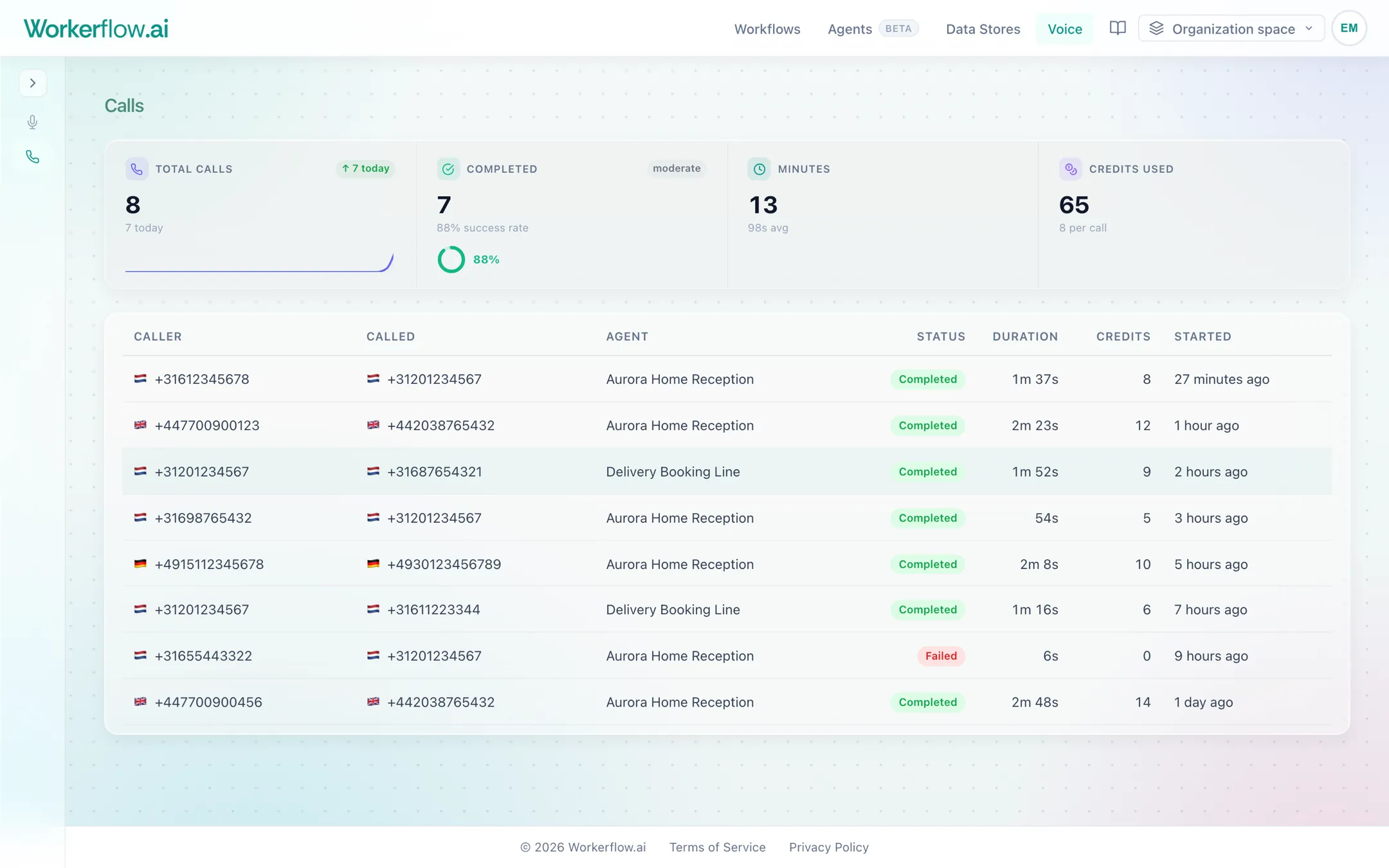This screenshot has width=1389, height=868.
Task: Click the 'moderate' badge in Completed card
Action: click(x=676, y=168)
